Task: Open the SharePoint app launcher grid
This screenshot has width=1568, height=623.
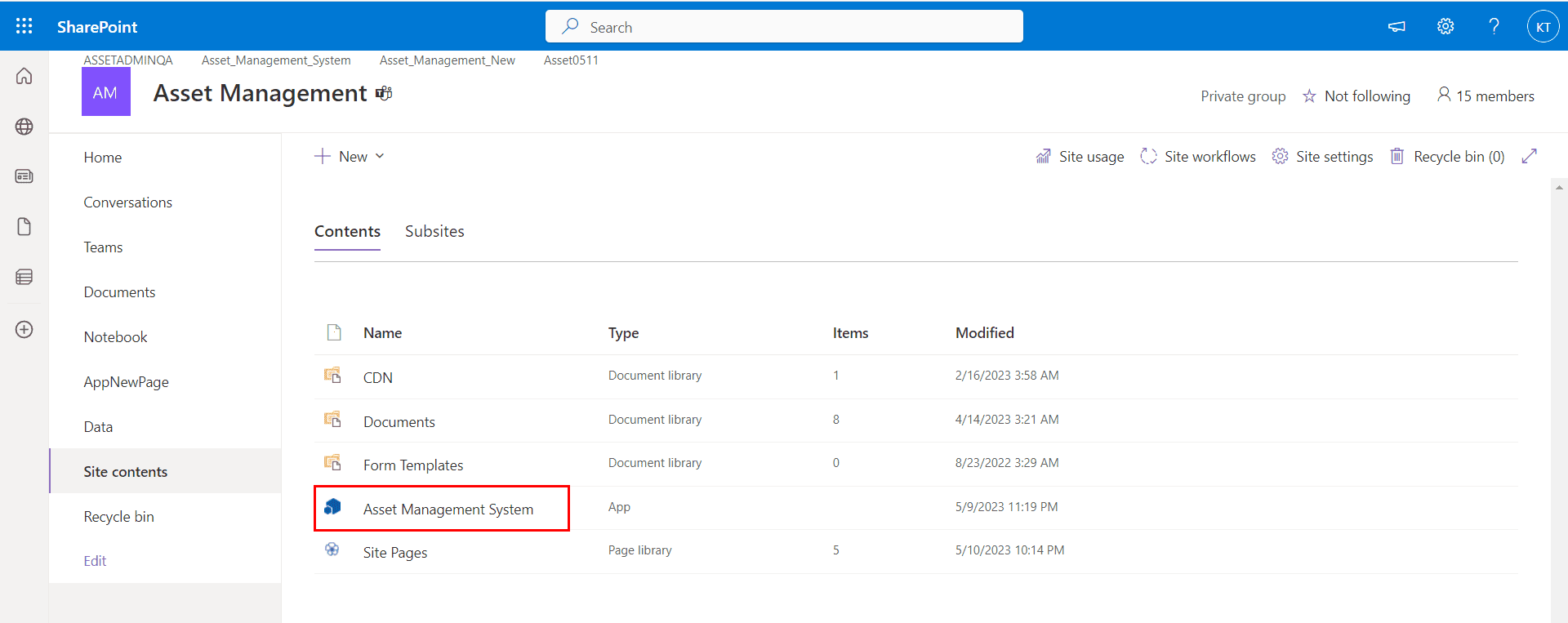Action: (x=24, y=26)
